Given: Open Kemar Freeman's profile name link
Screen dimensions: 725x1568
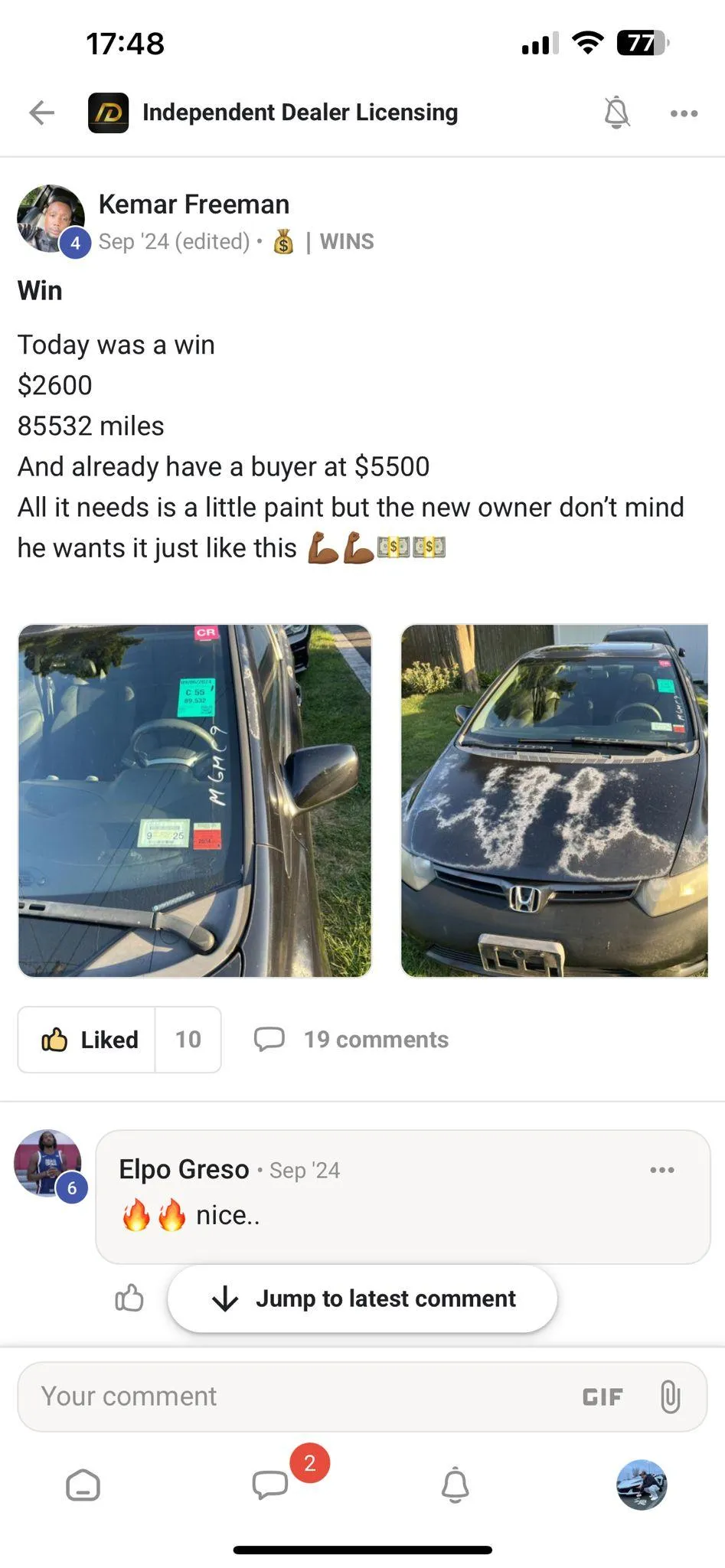Looking at the screenshot, I should coord(194,204).
